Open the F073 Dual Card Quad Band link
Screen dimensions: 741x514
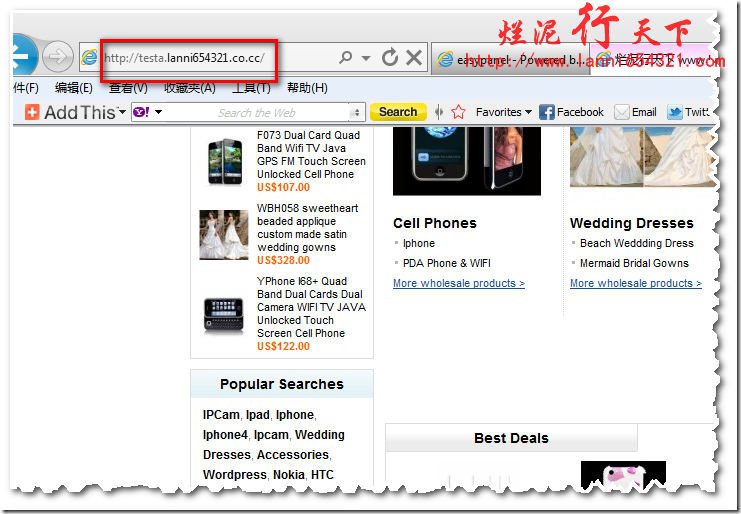311,154
